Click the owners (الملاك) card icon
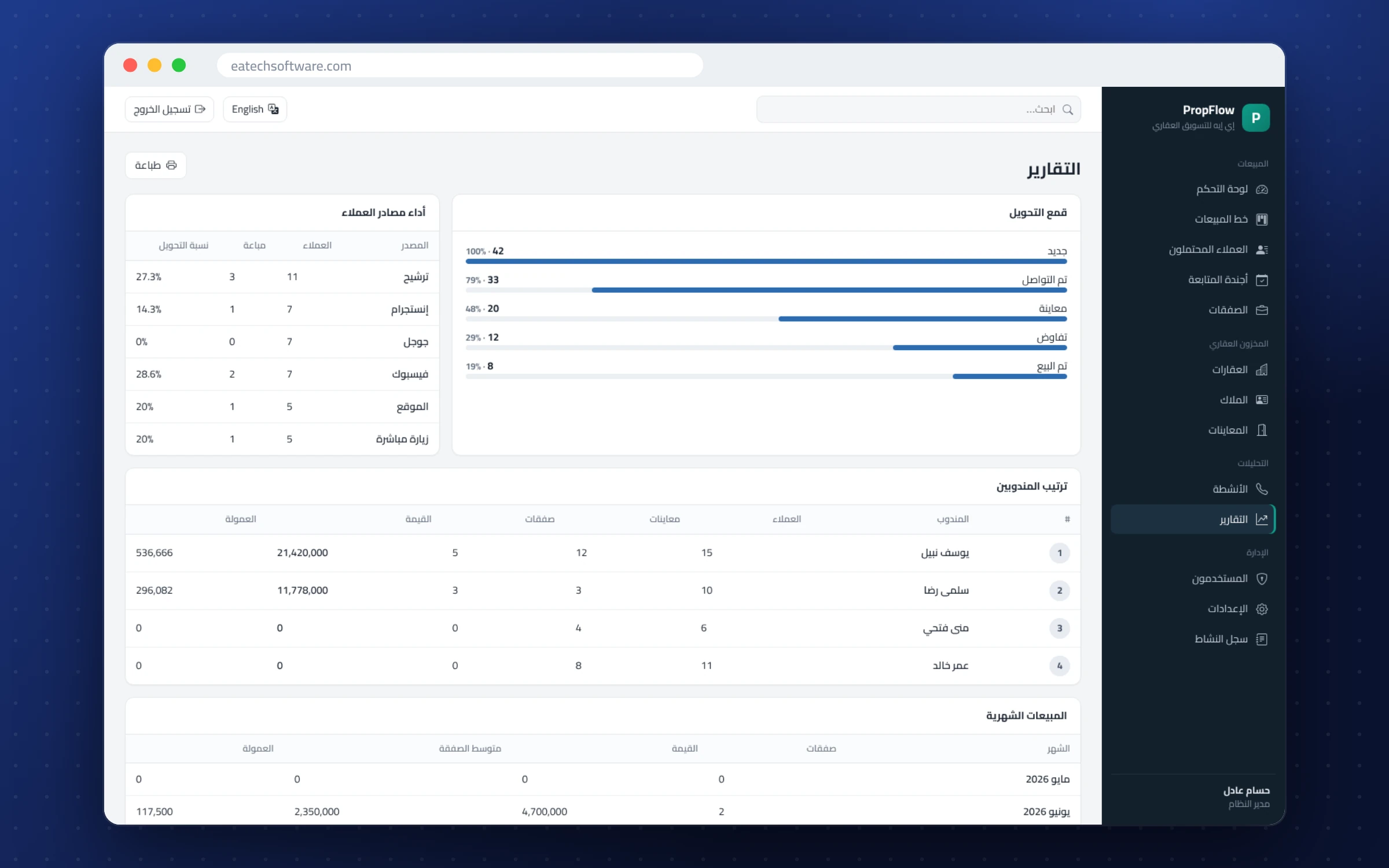The image size is (1389, 868). click(x=1262, y=400)
